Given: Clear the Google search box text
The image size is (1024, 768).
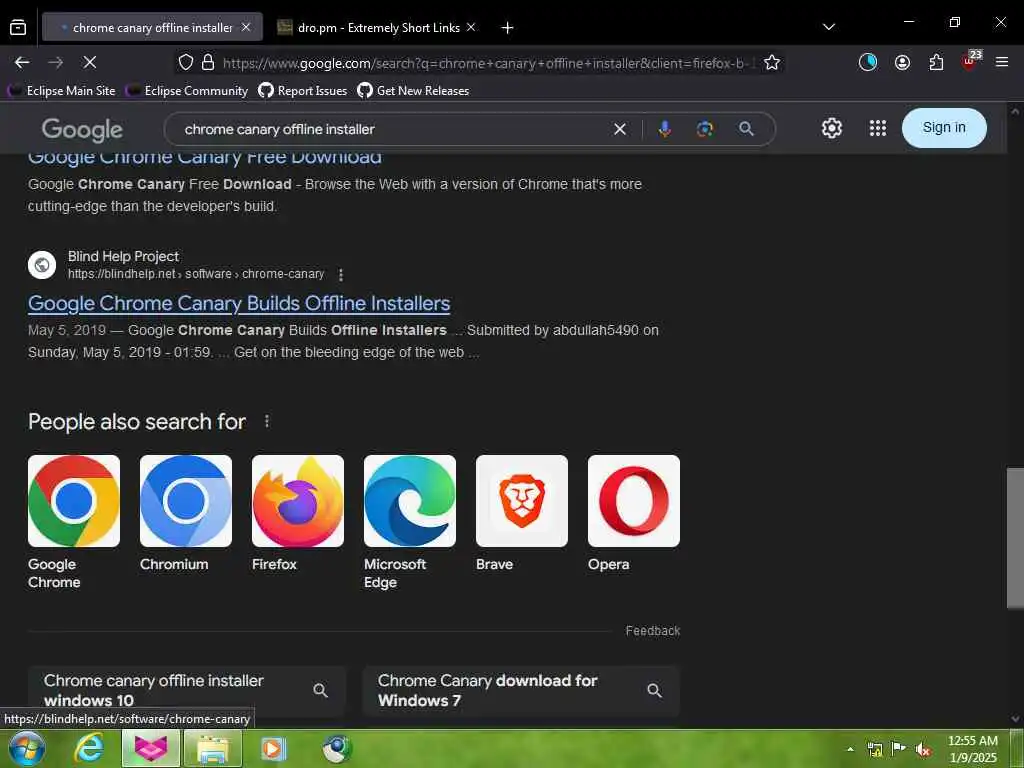Looking at the screenshot, I should tap(620, 129).
